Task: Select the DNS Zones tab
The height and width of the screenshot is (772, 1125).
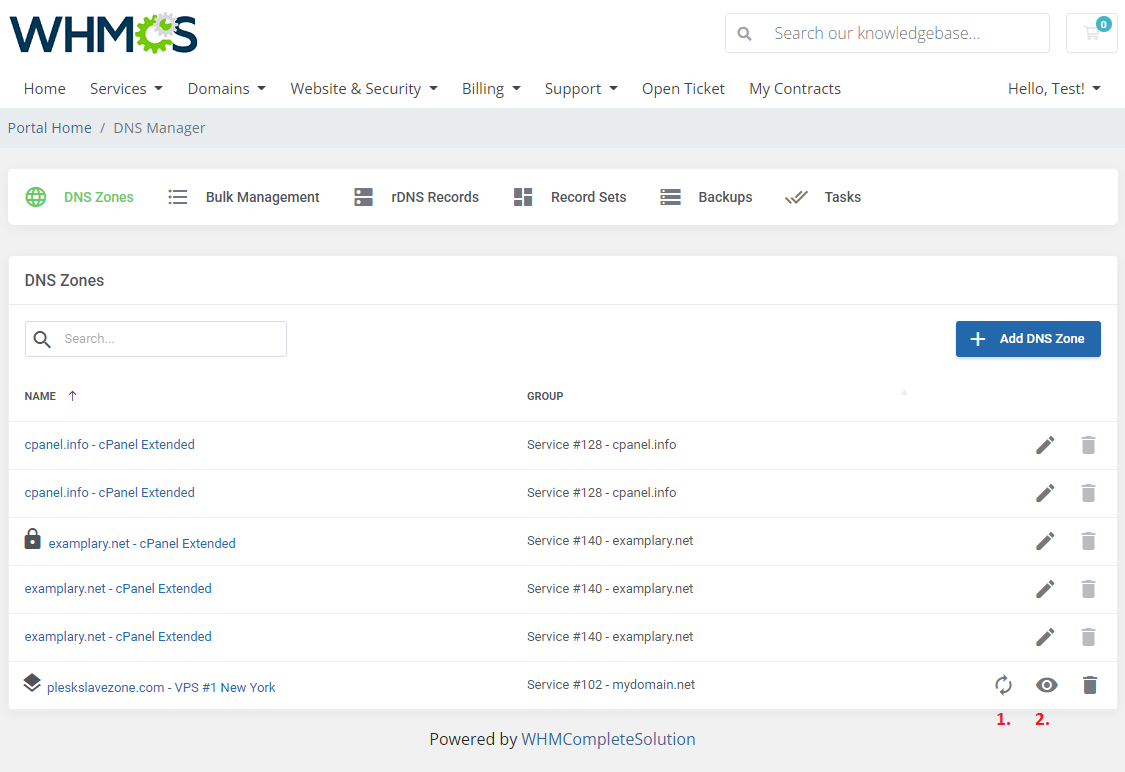Action: pos(80,197)
